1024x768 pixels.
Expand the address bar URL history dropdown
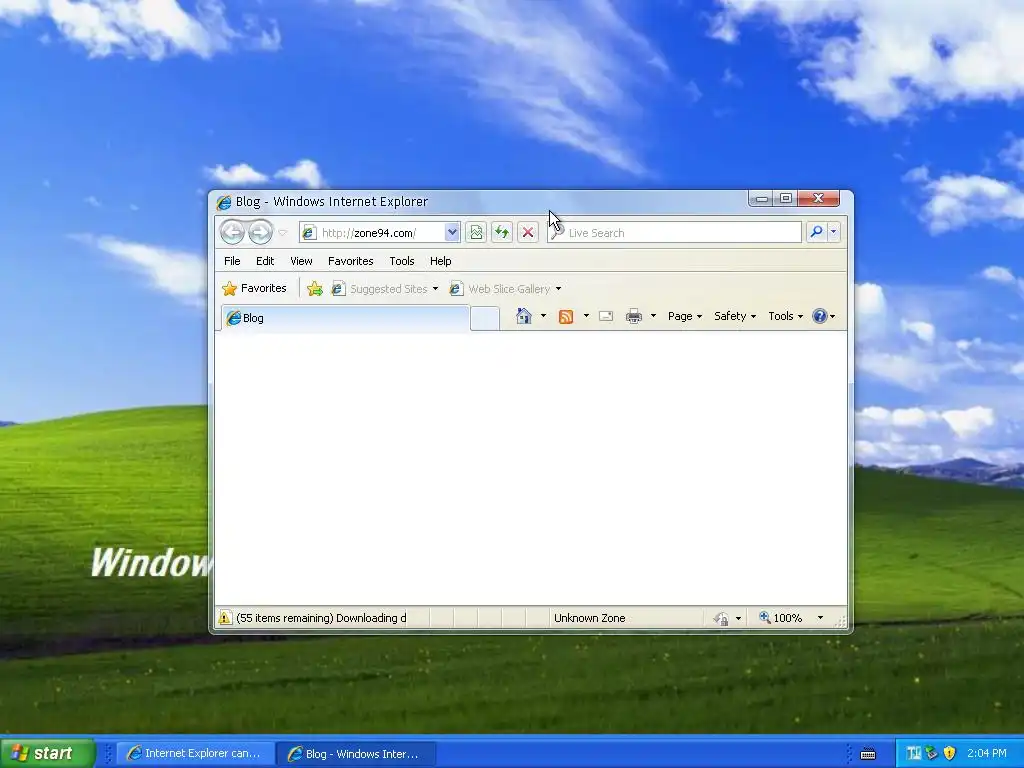click(452, 232)
